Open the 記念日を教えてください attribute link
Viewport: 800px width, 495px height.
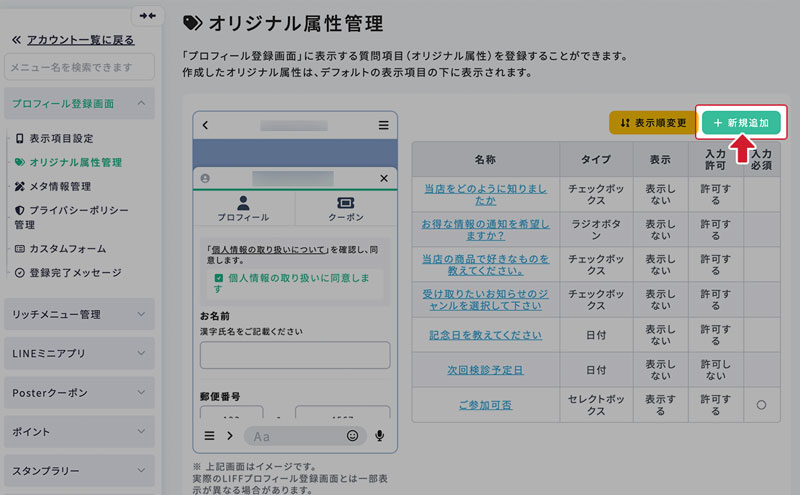point(485,335)
